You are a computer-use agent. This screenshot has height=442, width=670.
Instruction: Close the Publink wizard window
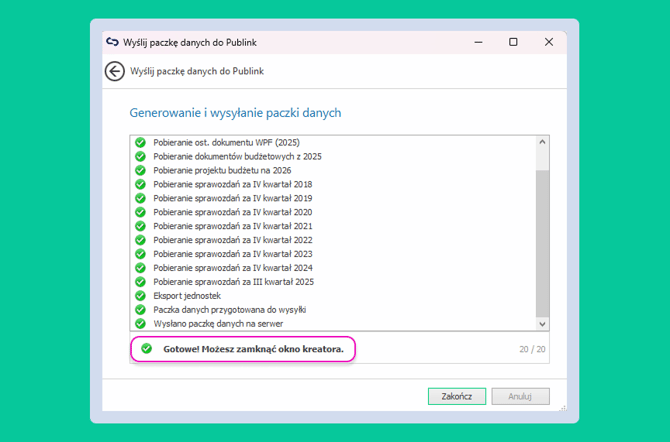coord(549,42)
